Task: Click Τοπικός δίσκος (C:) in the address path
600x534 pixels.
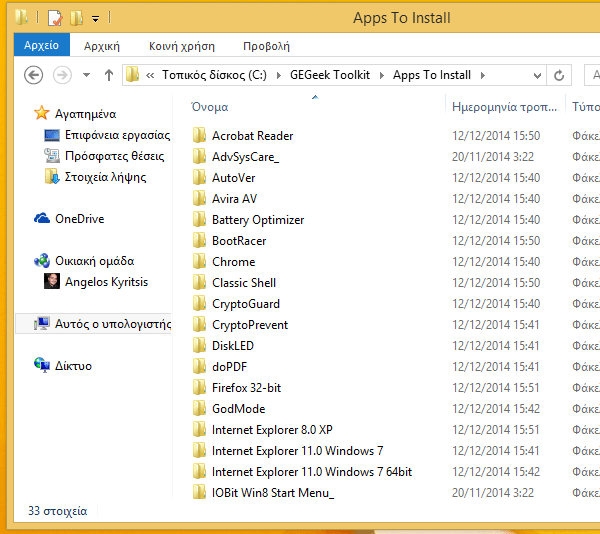Action: tap(214, 75)
